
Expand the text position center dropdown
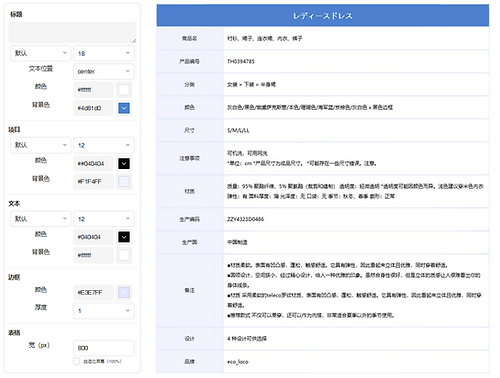click(104, 71)
